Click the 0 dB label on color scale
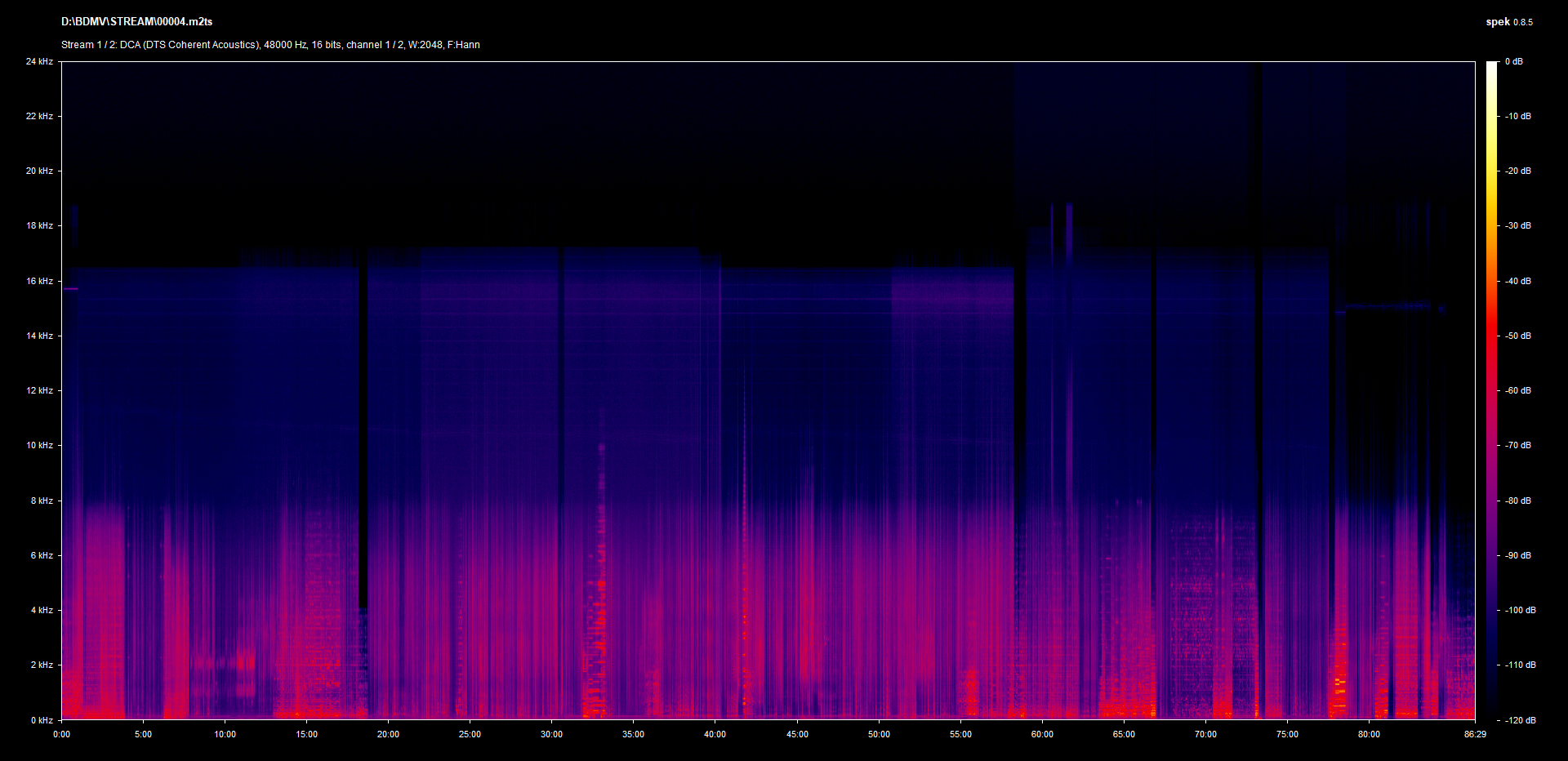 [x=1513, y=61]
